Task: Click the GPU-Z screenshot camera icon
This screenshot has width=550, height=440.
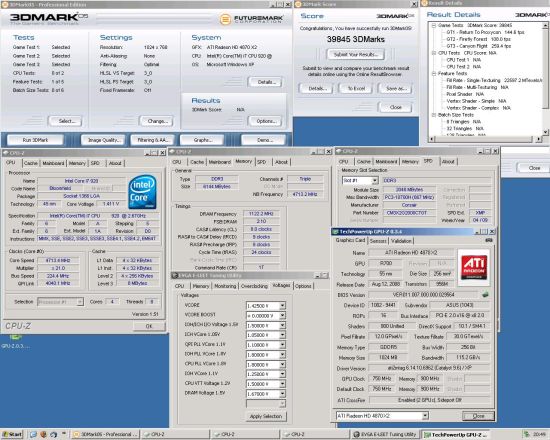Action: (489, 240)
